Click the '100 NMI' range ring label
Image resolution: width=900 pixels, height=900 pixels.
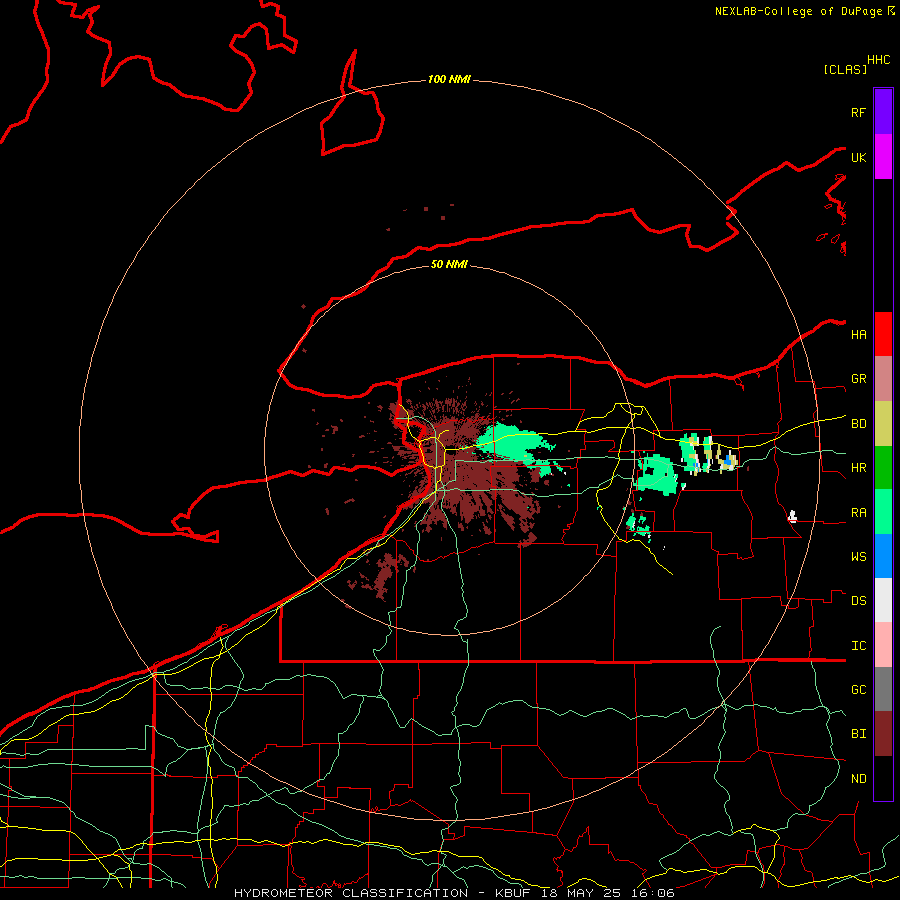(449, 79)
